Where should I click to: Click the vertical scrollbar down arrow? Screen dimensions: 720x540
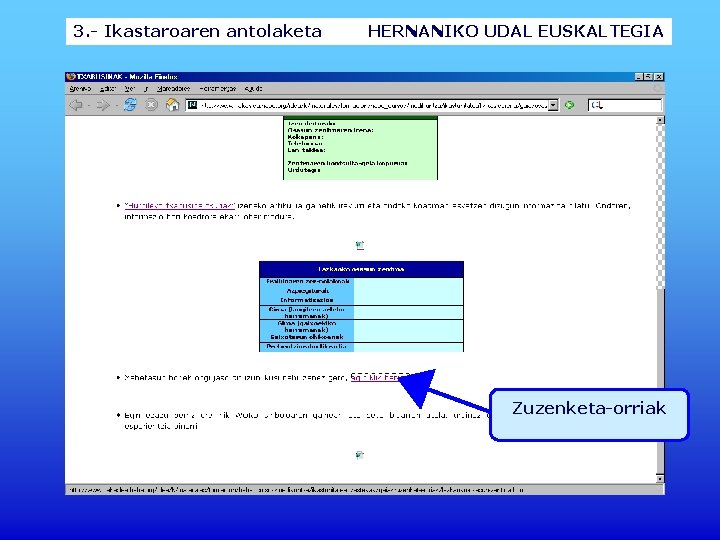pyautogui.click(x=660, y=478)
